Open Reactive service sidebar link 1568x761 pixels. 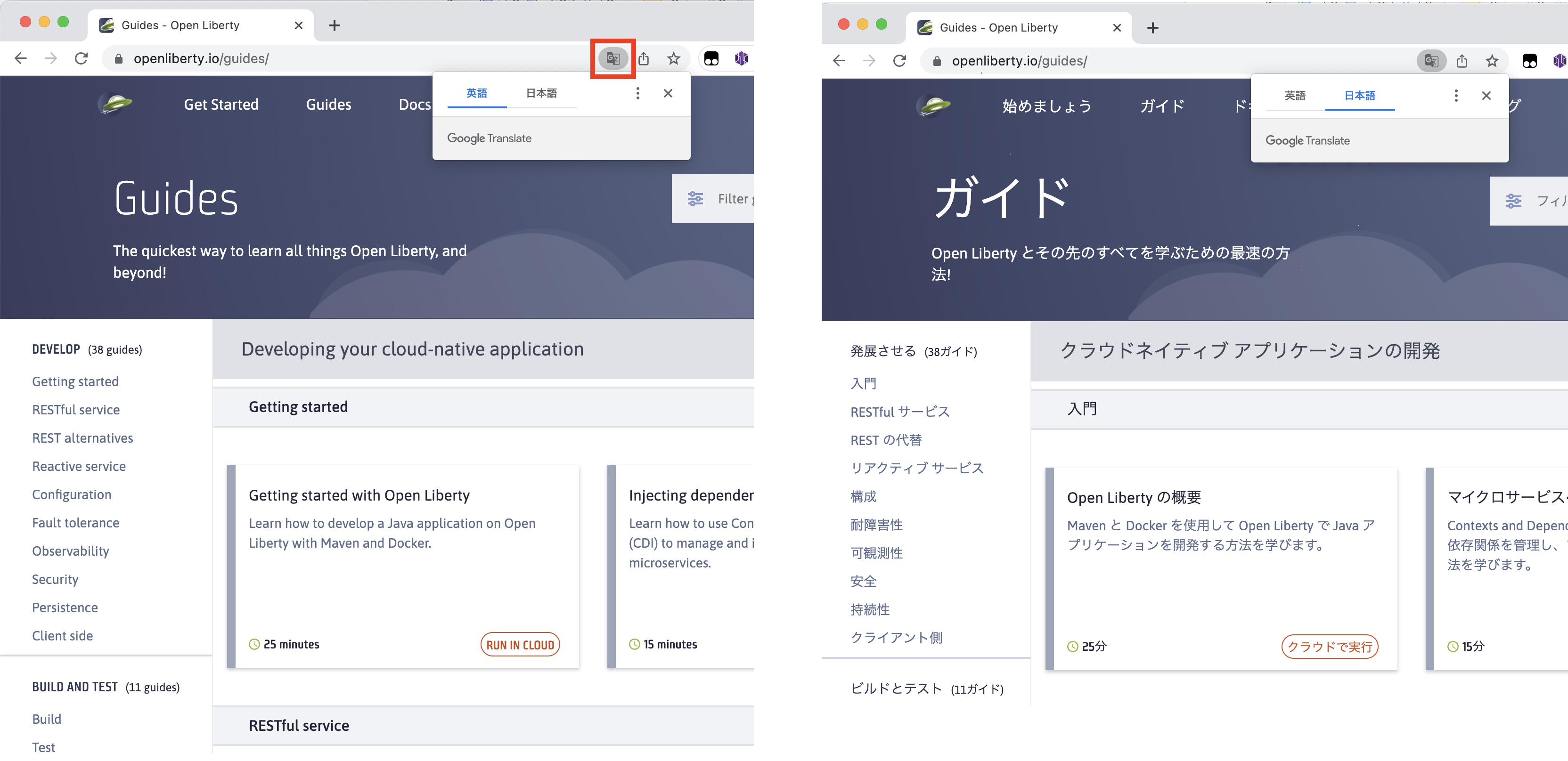pos(79,467)
